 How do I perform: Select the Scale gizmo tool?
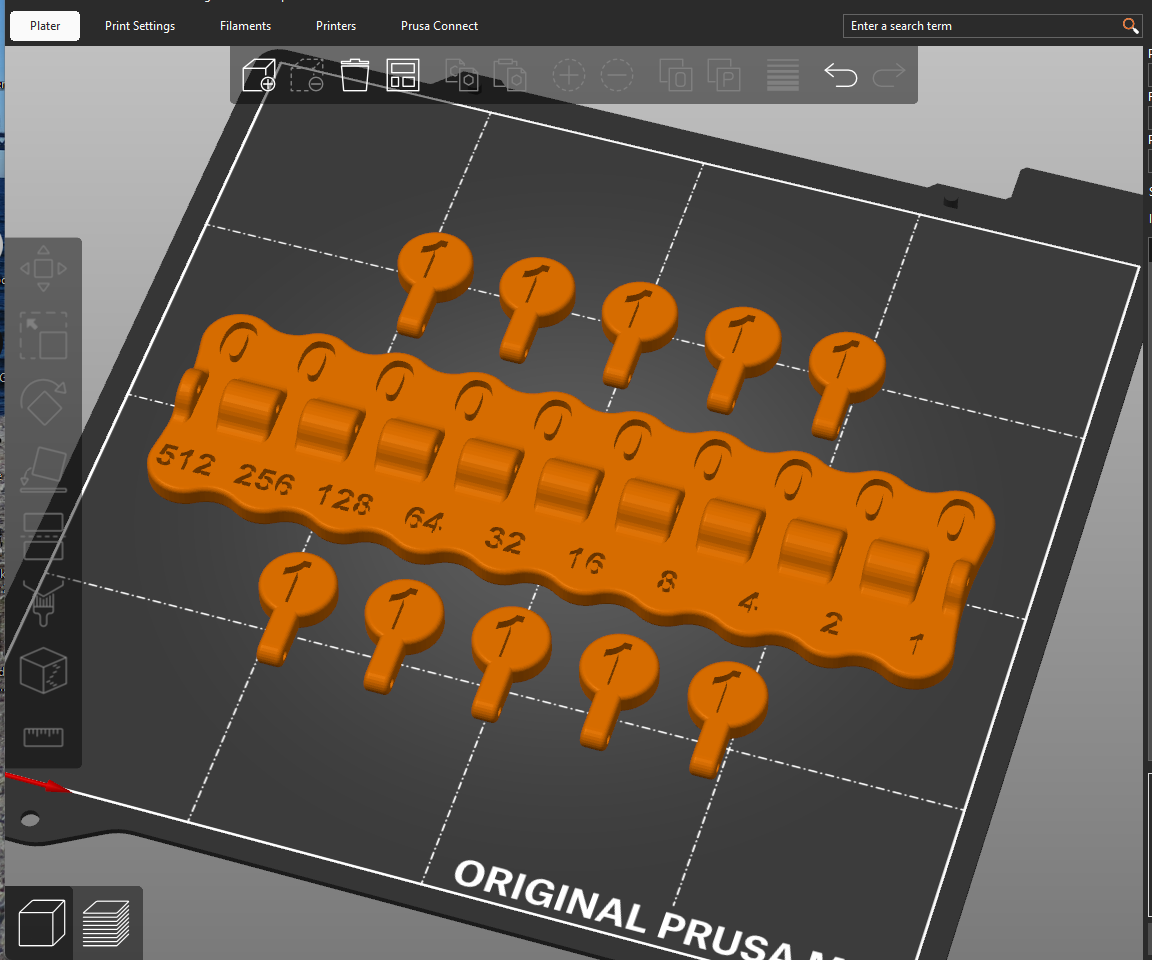point(43,336)
